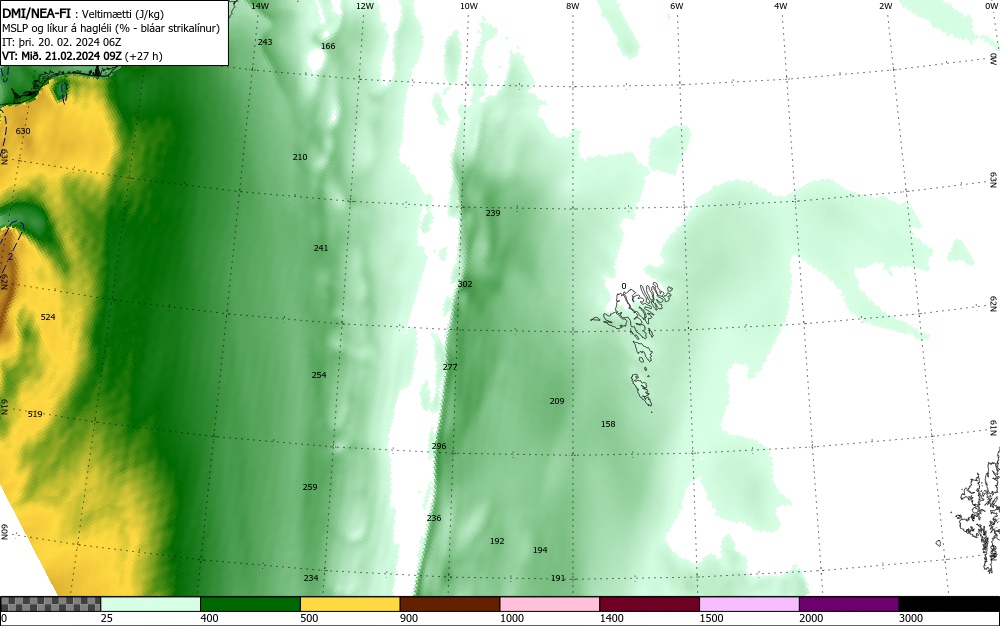Click the yellow 500–900 legend swatch
The image size is (1000, 626).
click(x=350, y=604)
